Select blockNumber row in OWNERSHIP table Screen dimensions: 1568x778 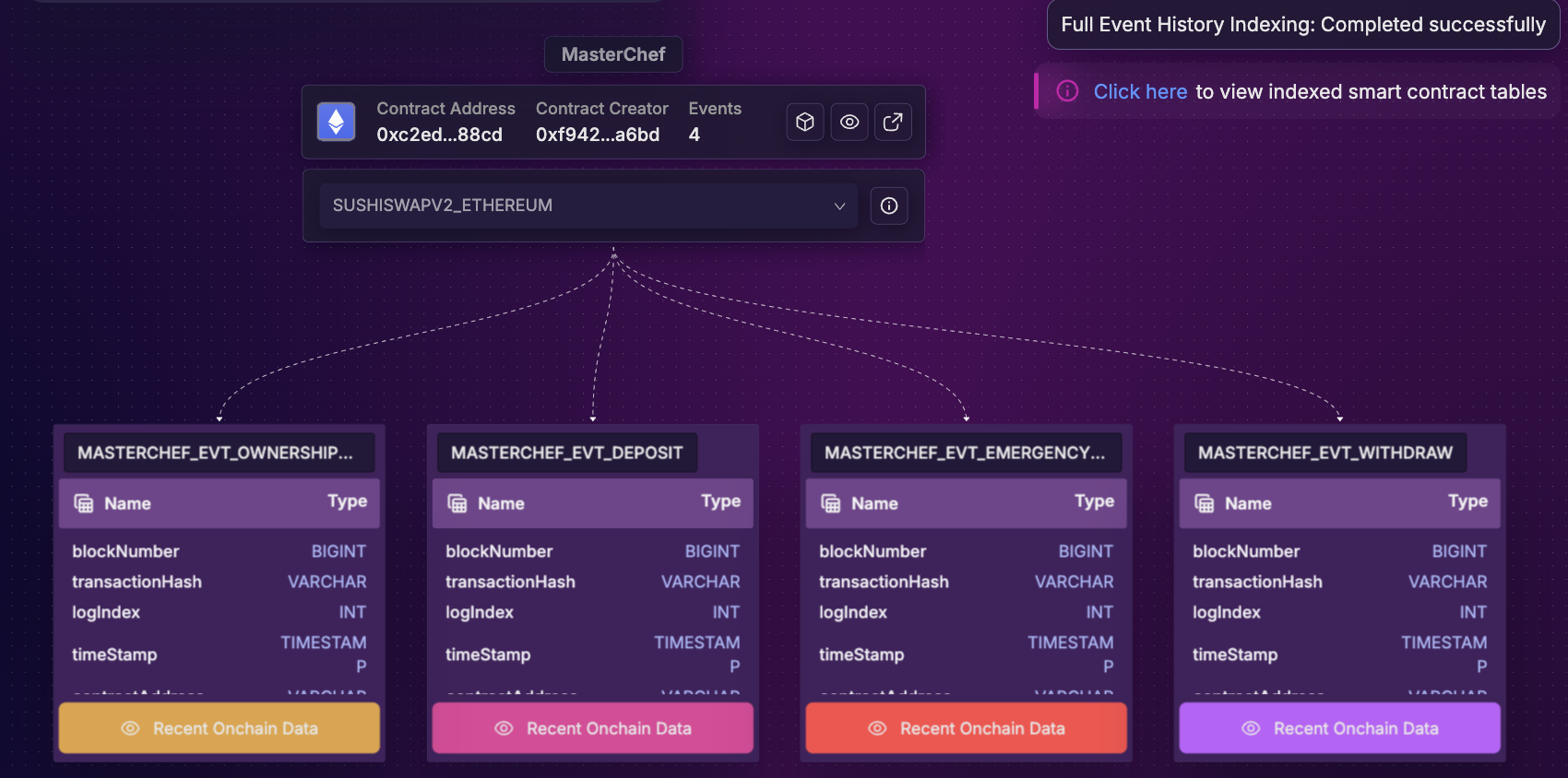[220, 551]
